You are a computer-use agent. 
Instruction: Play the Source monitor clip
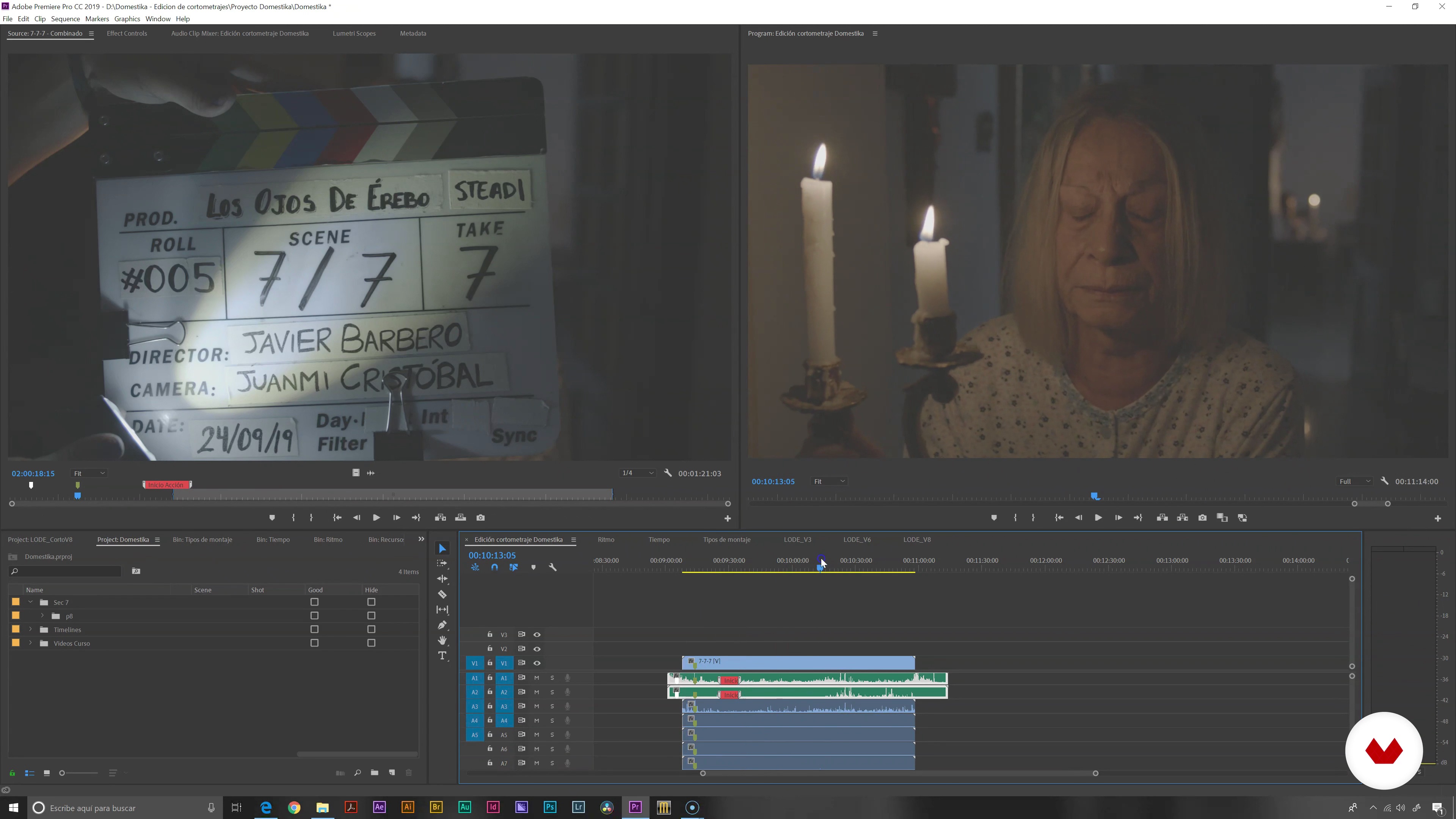[376, 518]
